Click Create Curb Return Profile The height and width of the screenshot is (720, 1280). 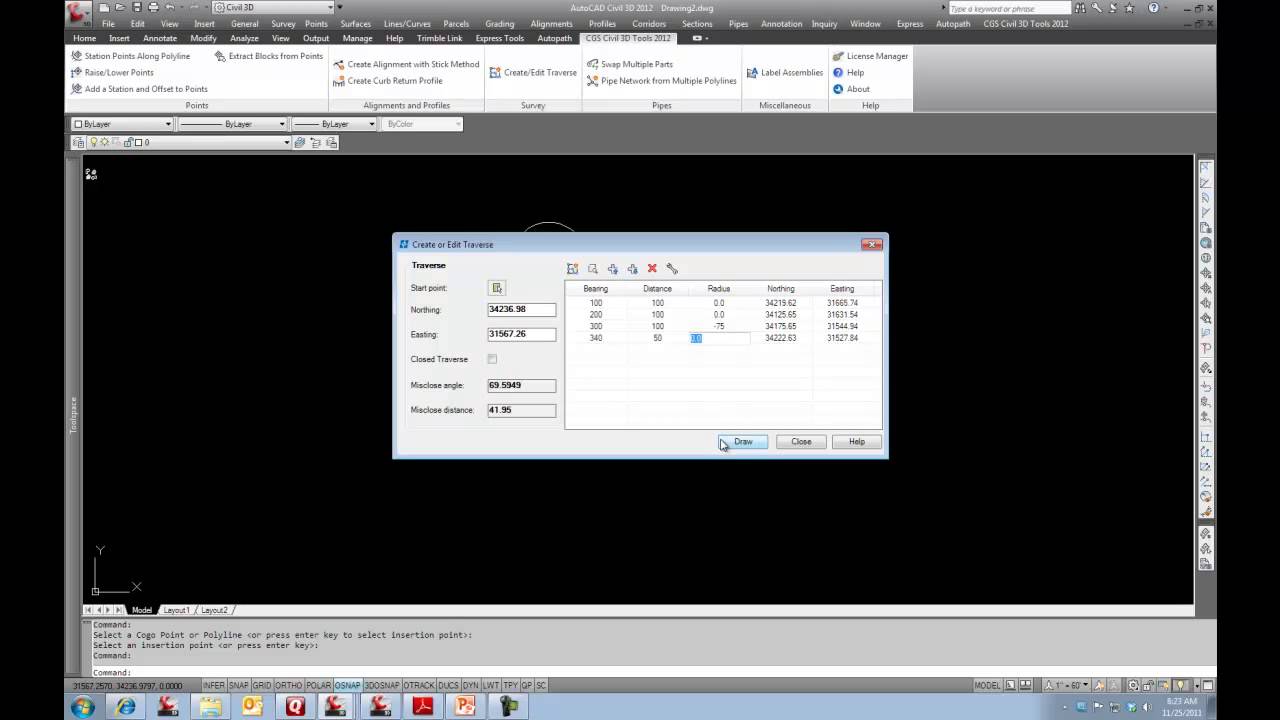pos(388,81)
